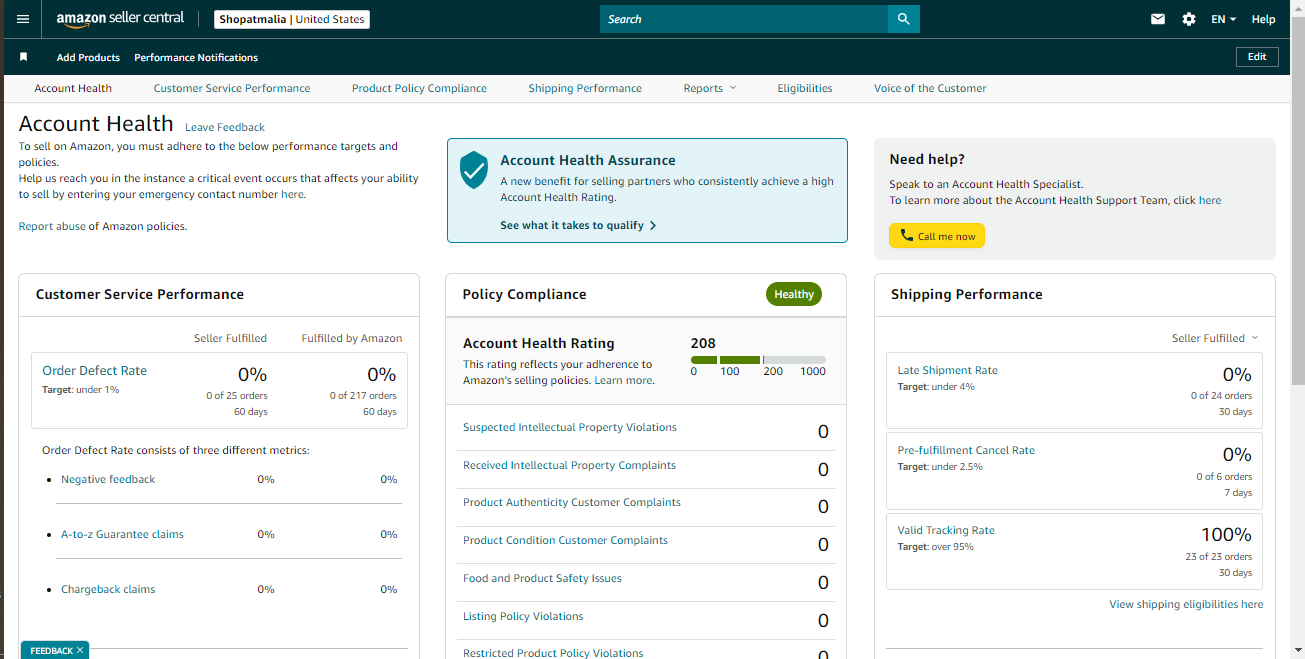Click the '100%' Valid Tracking Rate value
Image resolution: width=1305 pixels, height=659 pixels.
1226,534
